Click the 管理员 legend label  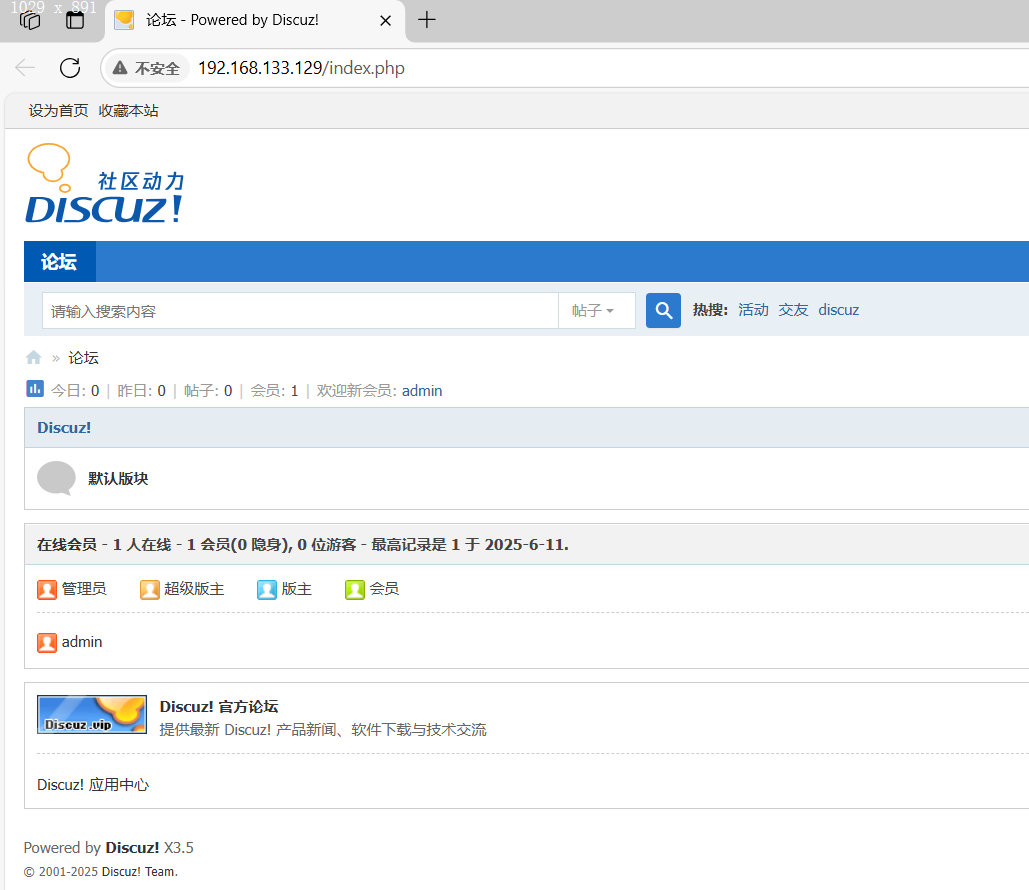tap(84, 589)
